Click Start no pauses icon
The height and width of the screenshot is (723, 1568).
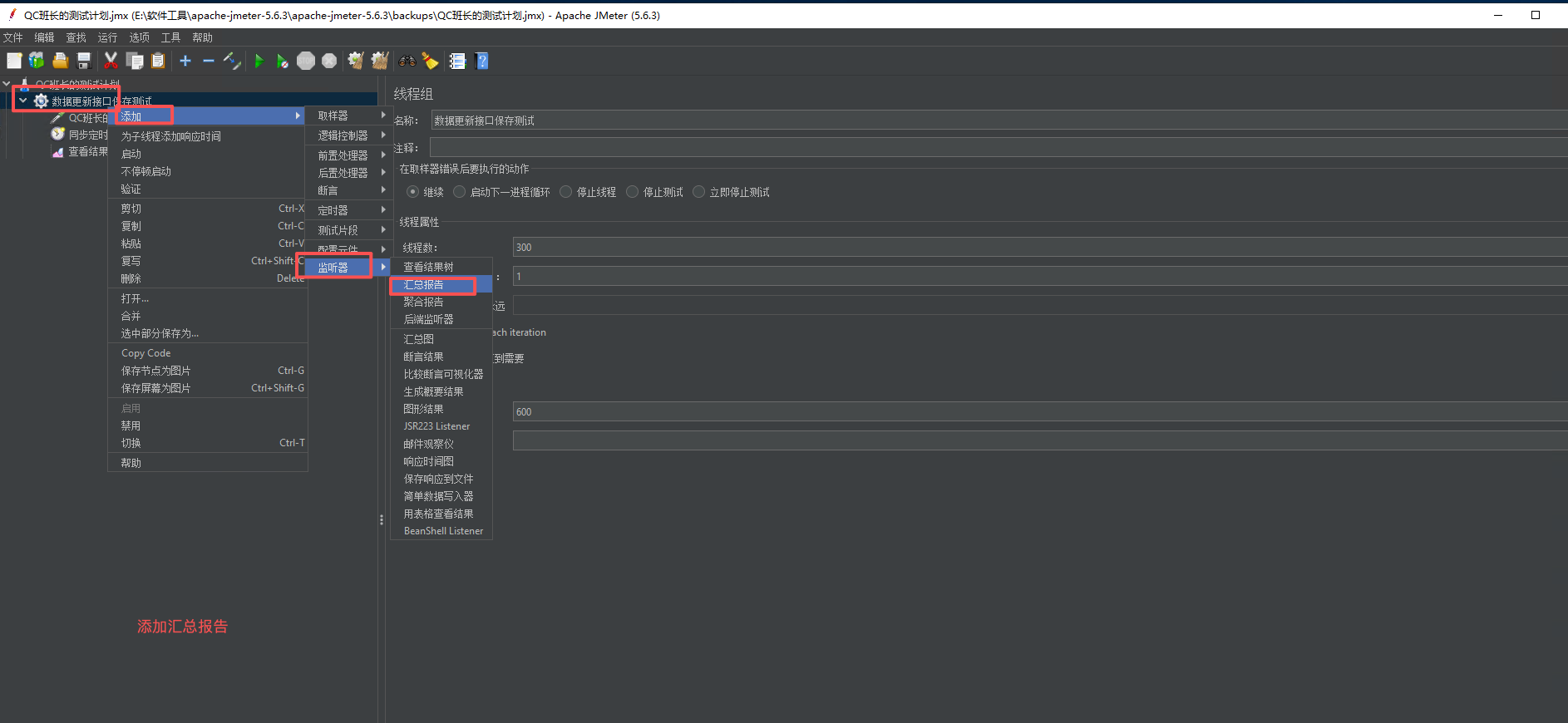(x=283, y=61)
